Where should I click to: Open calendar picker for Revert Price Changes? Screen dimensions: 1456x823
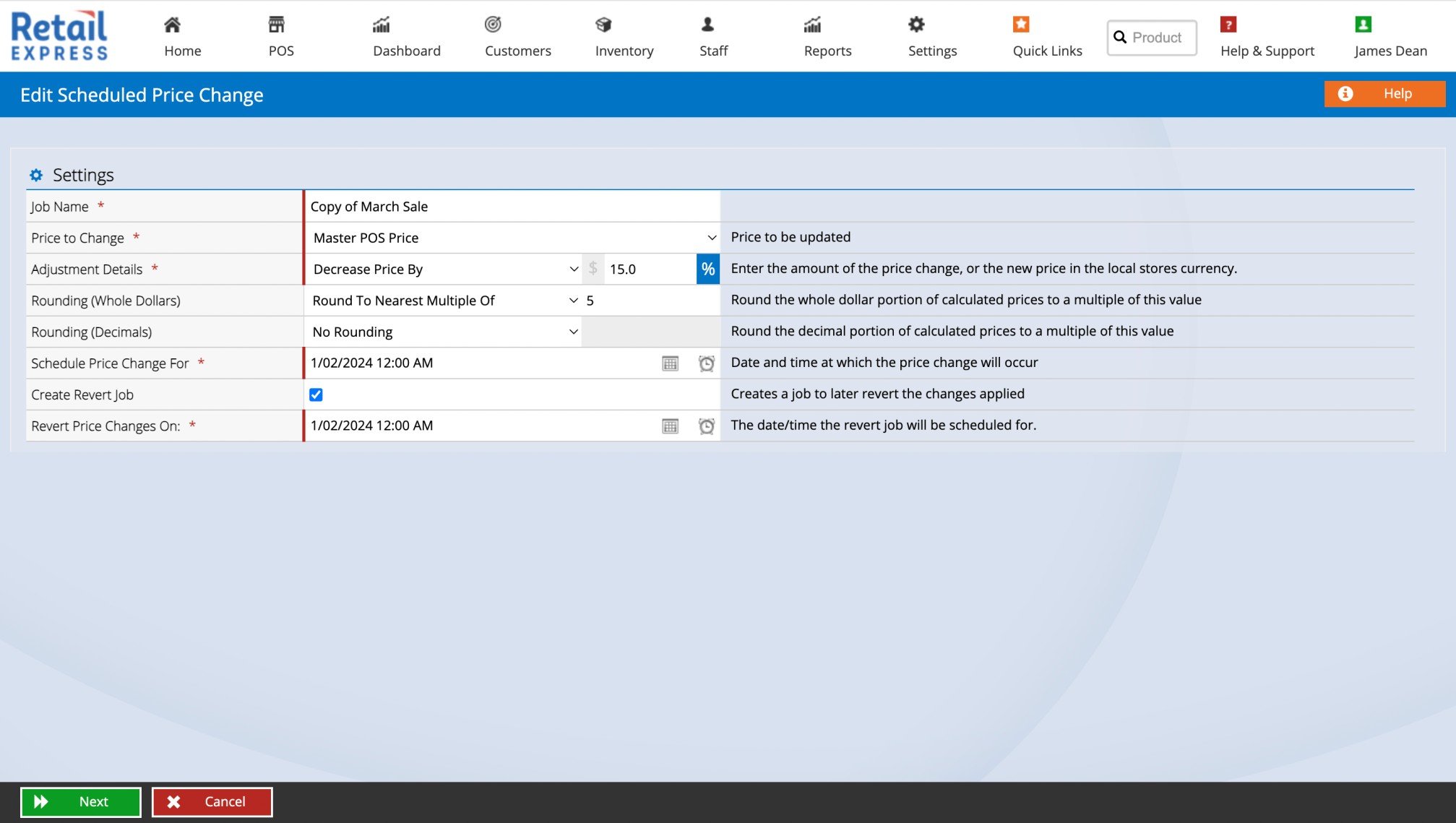(x=670, y=426)
